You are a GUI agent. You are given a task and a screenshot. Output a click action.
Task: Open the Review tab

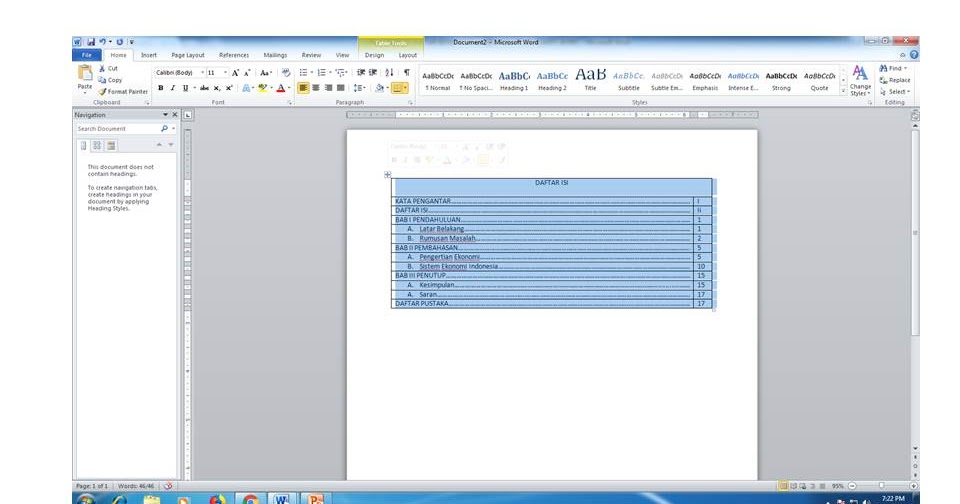[x=311, y=55]
